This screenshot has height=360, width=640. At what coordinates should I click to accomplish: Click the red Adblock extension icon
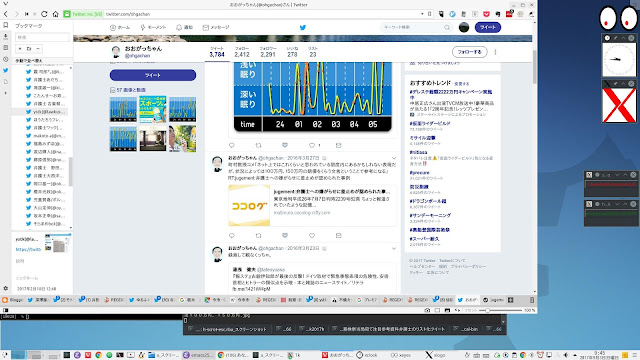pyautogui.click(x=509, y=13)
